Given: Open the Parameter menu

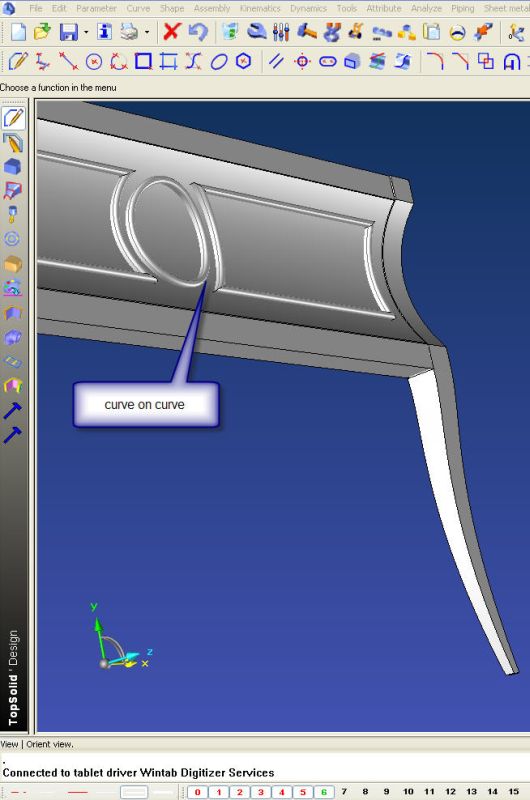Looking at the screenshot, I should click(x=96, y=8).
